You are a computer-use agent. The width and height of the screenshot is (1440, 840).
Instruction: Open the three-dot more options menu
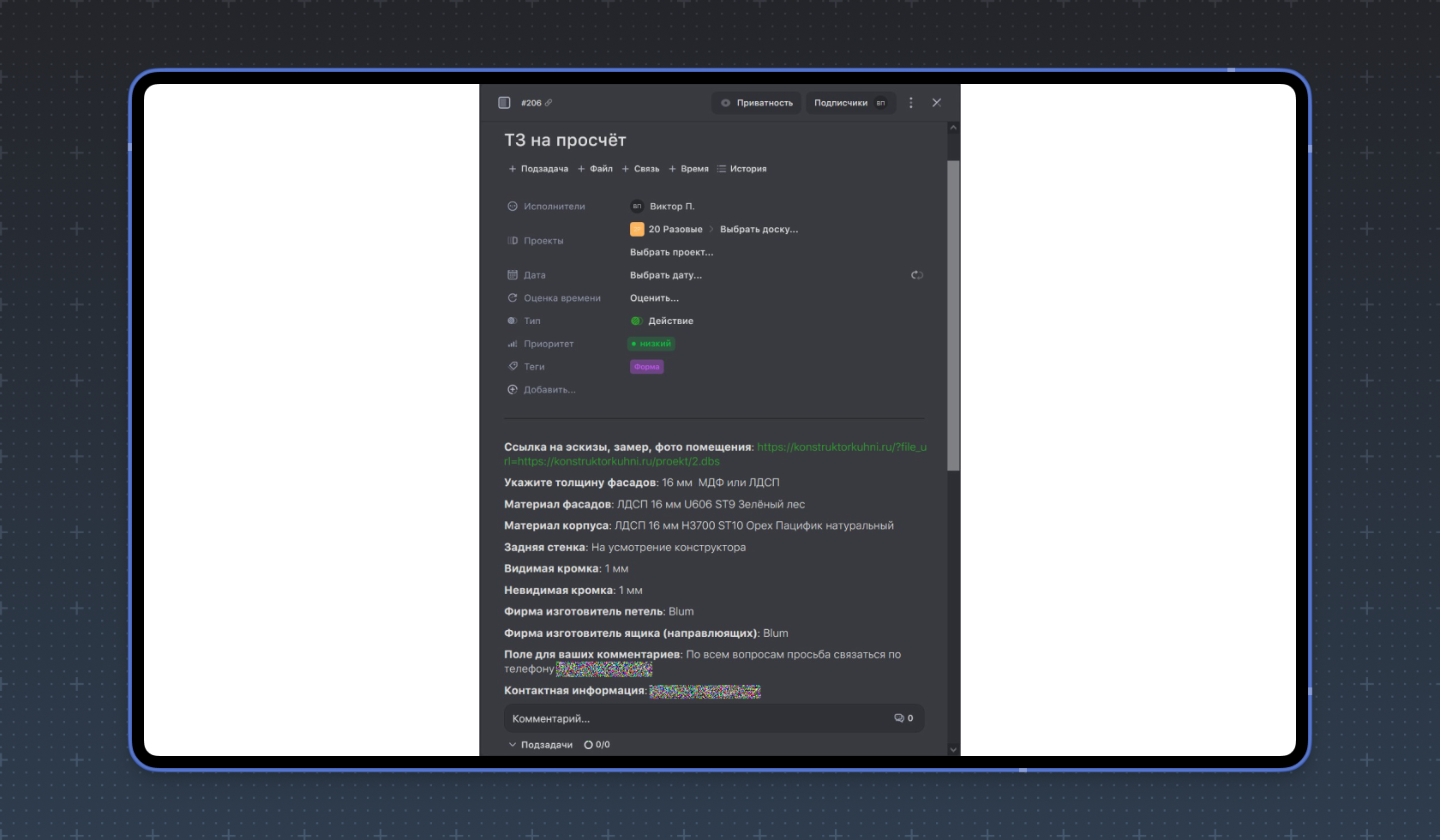(910, 103)
